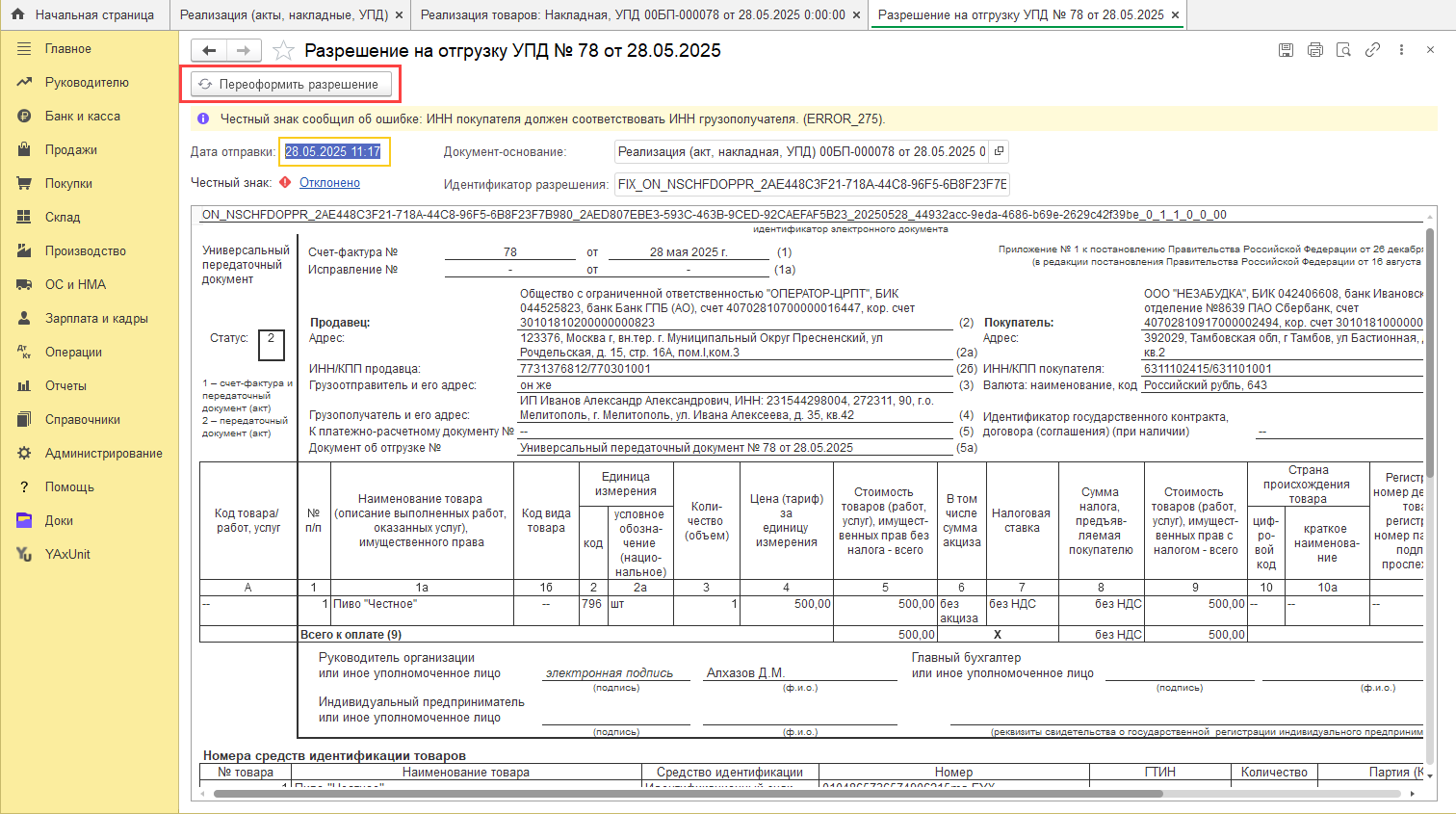Open the linked Документ-основание with its open button

click(x=999, y=151)
